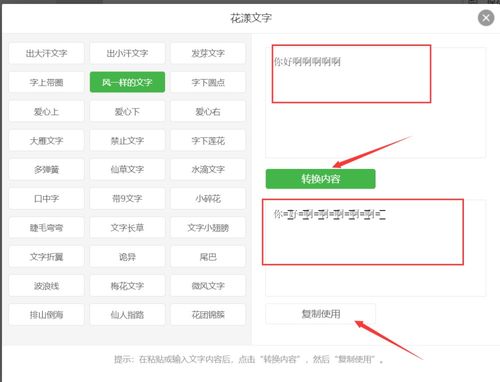Select the 小碎花 style

point(208,198)
